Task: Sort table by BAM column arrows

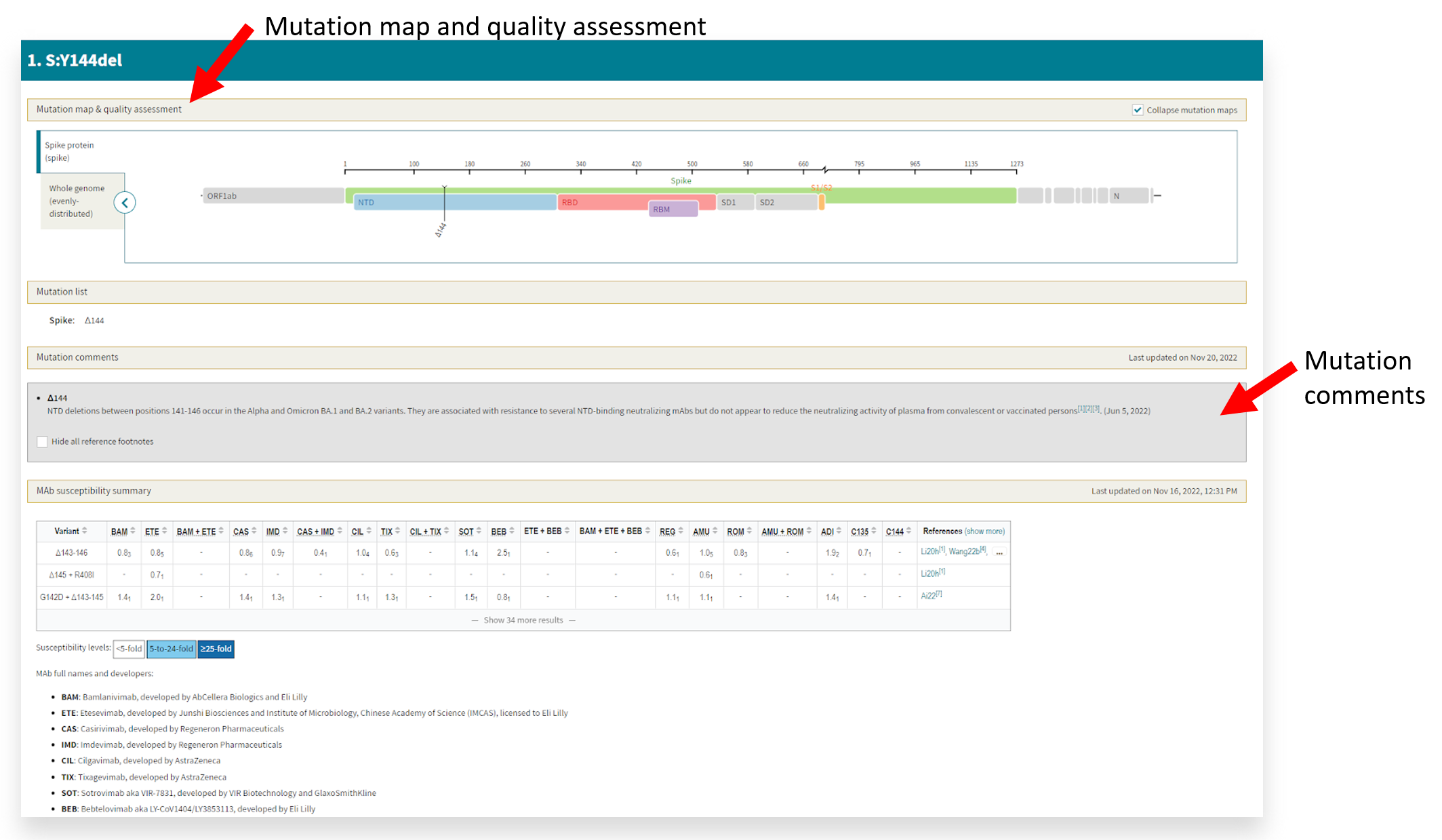Action: click(133, 531)
